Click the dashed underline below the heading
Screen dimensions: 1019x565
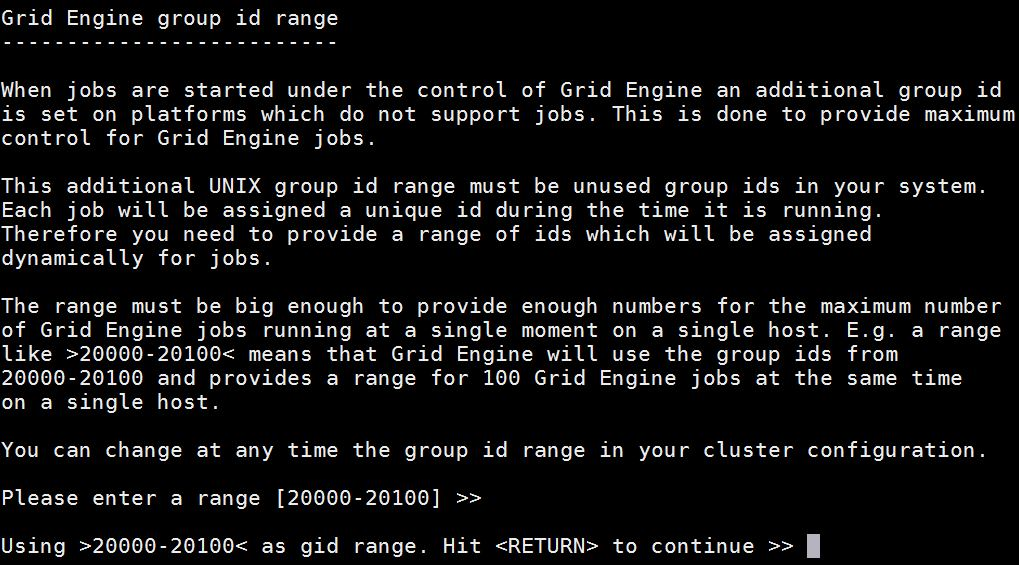point(170,43)
